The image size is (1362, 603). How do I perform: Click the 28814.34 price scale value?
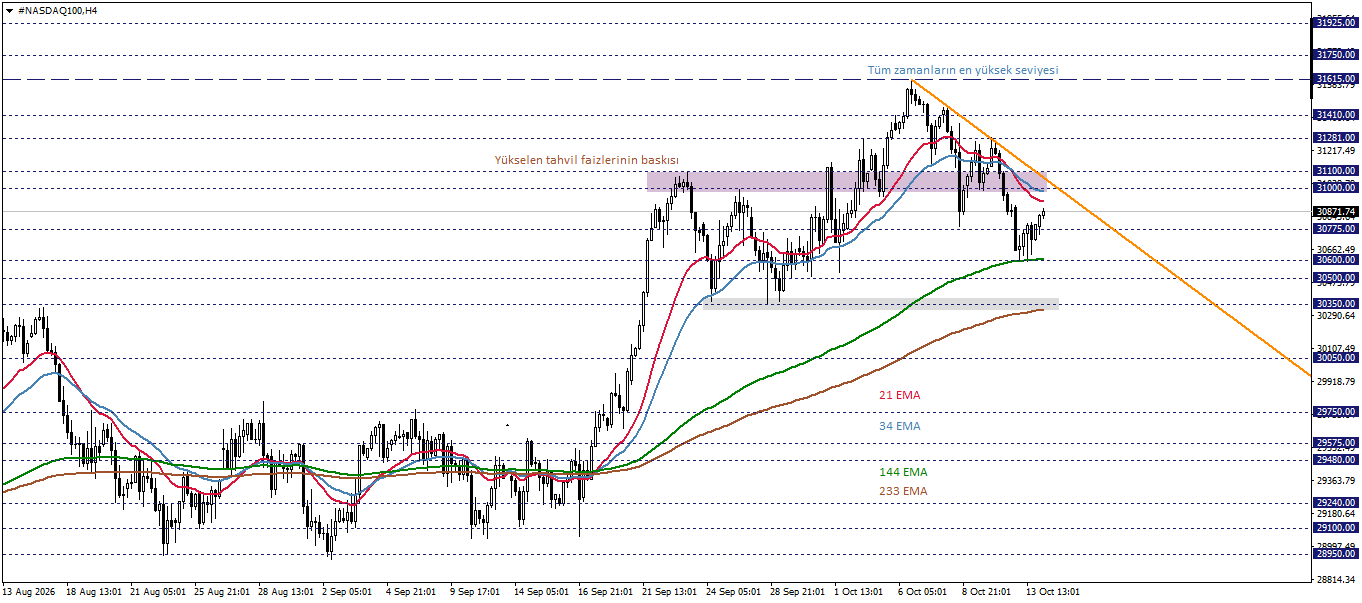(x=1336, y=579)
